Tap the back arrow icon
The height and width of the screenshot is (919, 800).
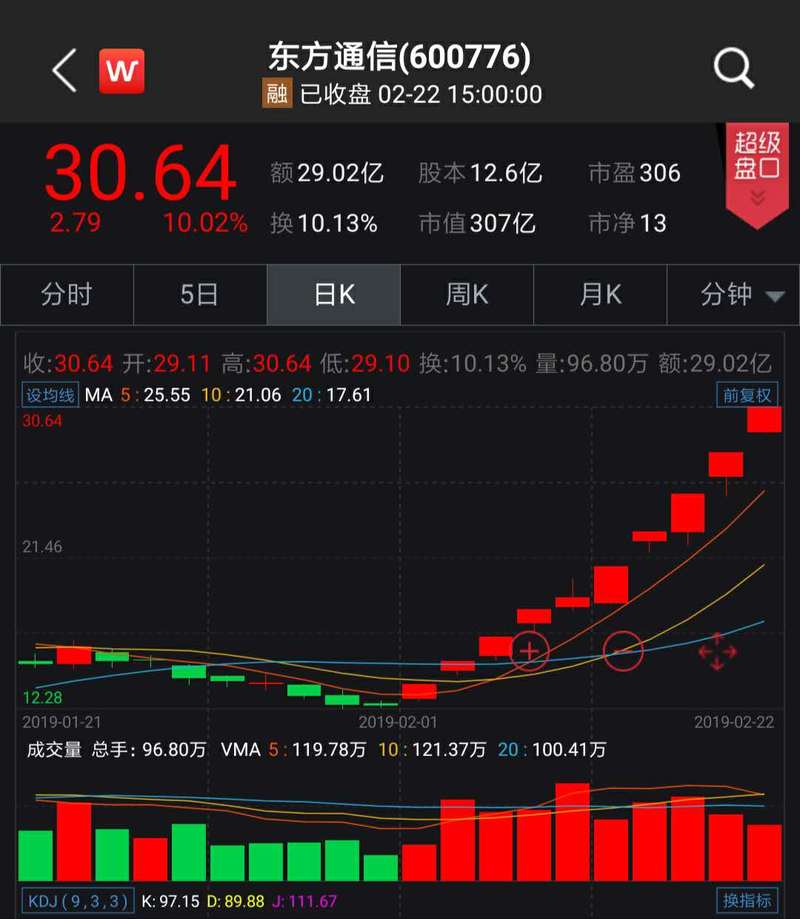pyautogui.click(x=65, y=70)
